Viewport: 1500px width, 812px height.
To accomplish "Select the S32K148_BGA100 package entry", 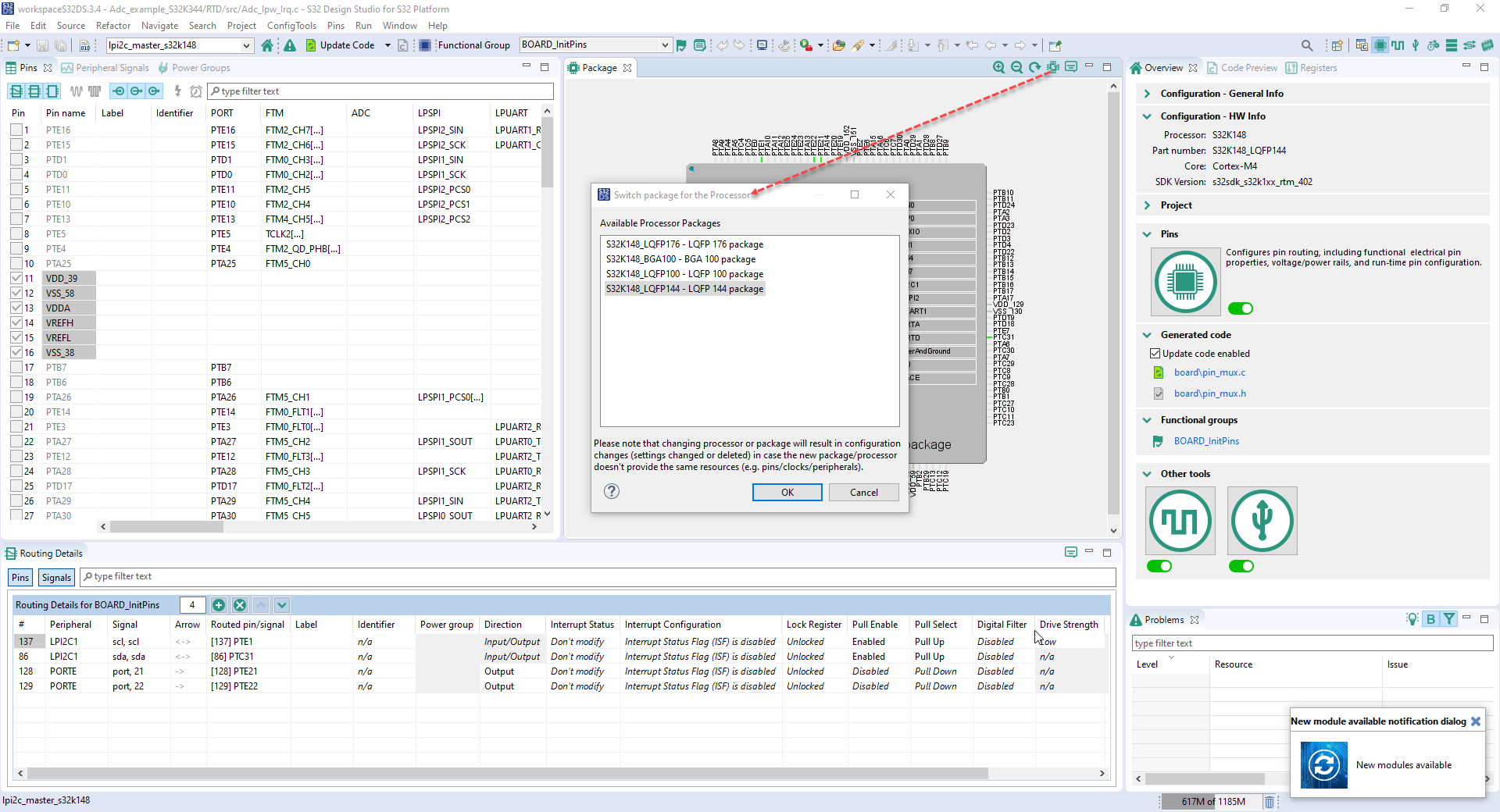I will [680, 258].
